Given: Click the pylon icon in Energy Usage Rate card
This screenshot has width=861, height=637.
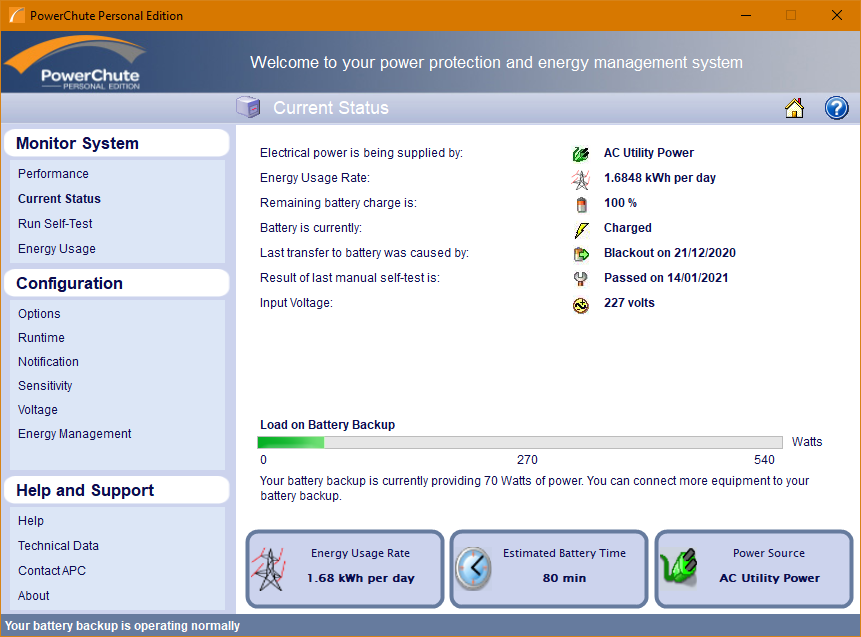Looking at the screenshot, I should click(269, 569).
